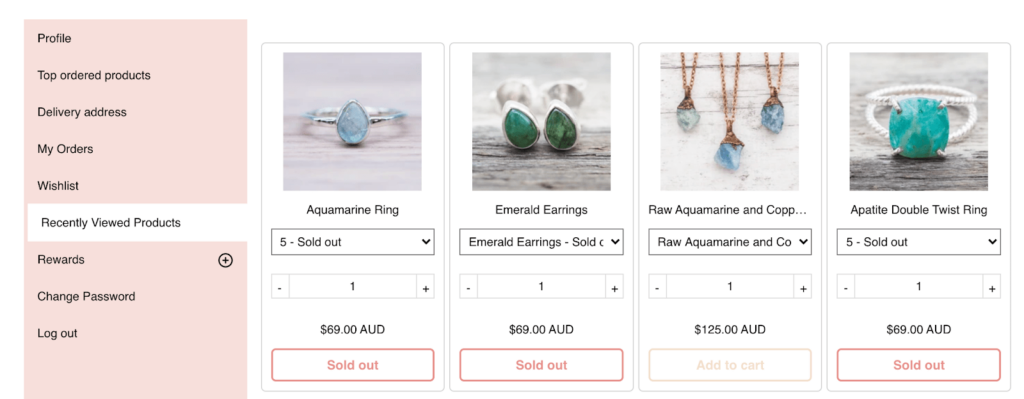Open the Apatite Double Twist Ring image
Image resolution: width=1024 pixels, height=399 pixels.
(x=919, y=121)
